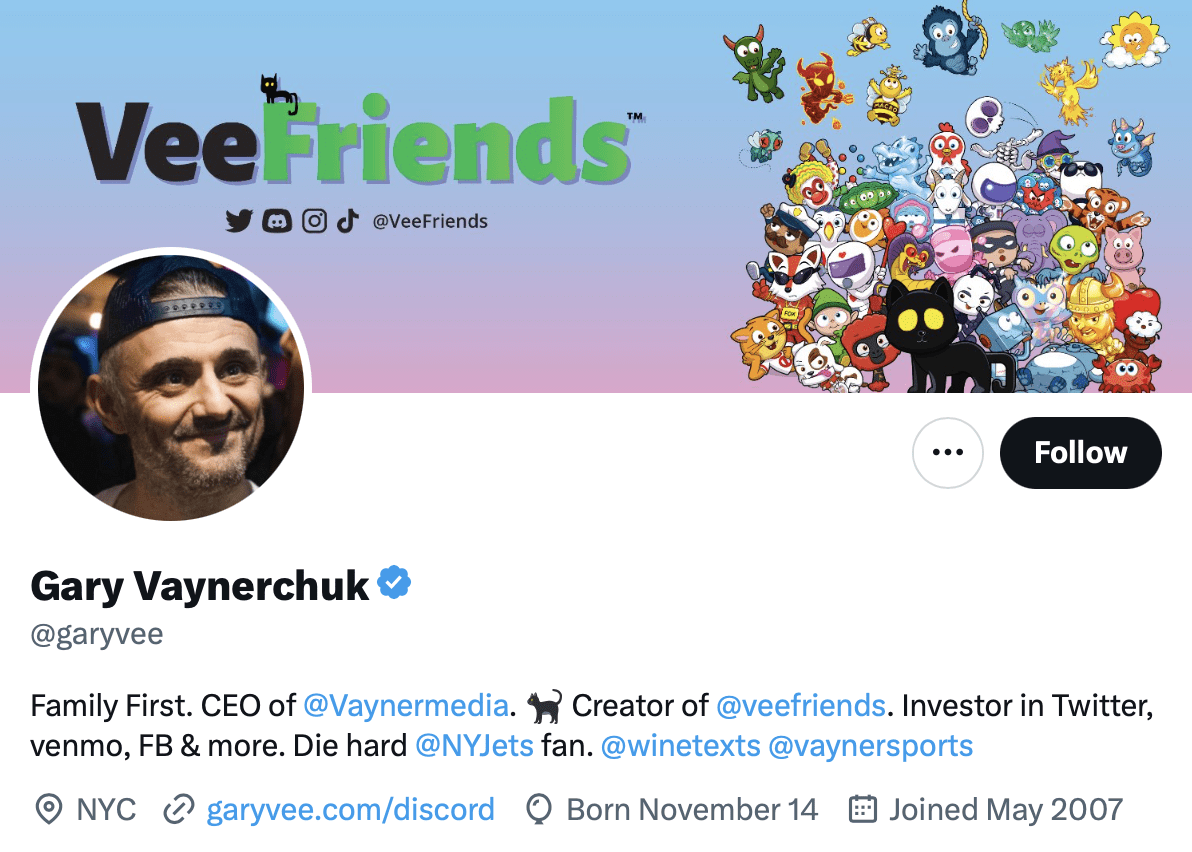Click the @NYJets mention in the bio

click(x=476, y=745)
